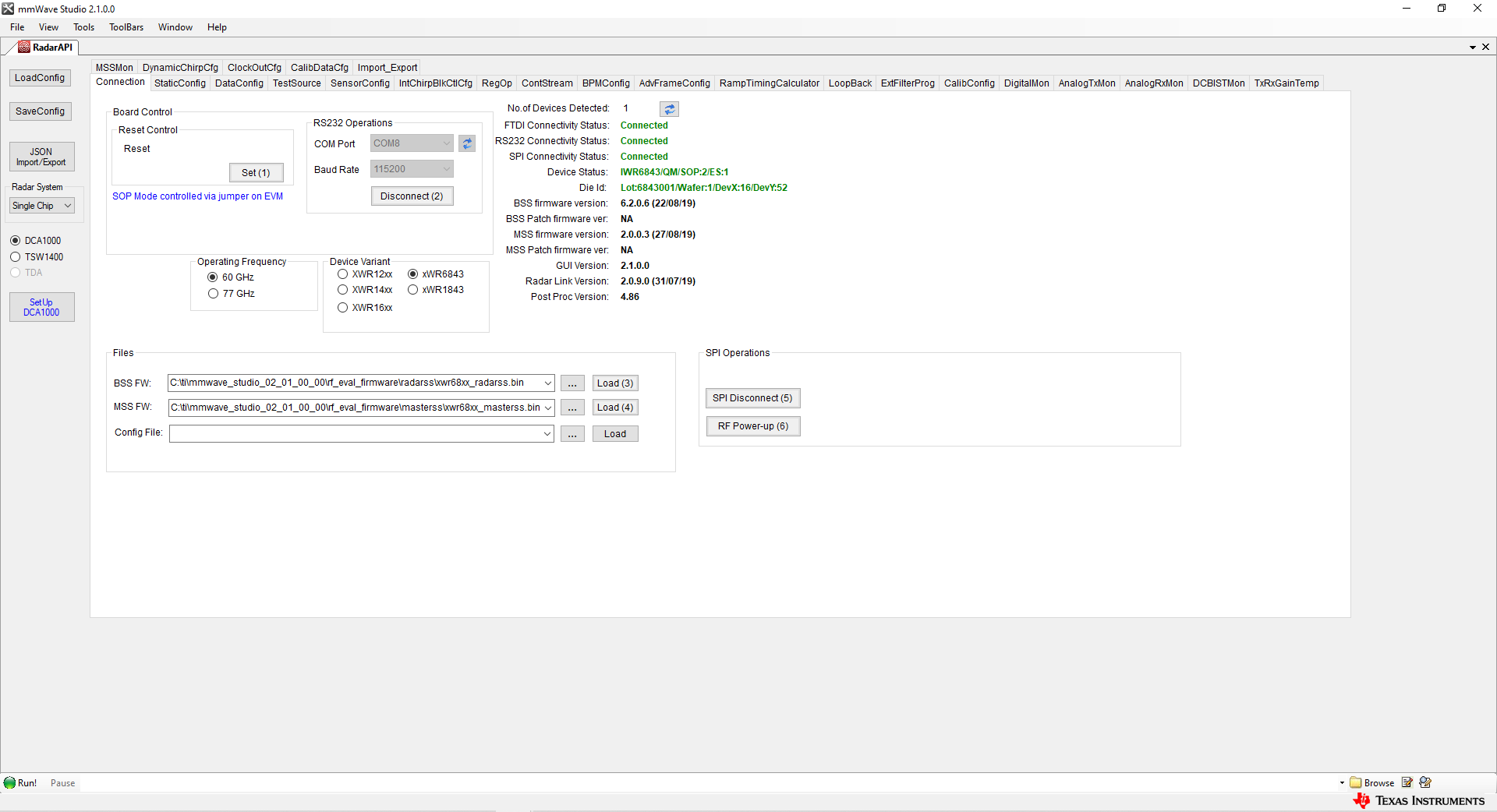The height and width of the screenshot is (812, 1497).
Task: Click SPI Disconnect (5) button
Action: pos(752,398)
